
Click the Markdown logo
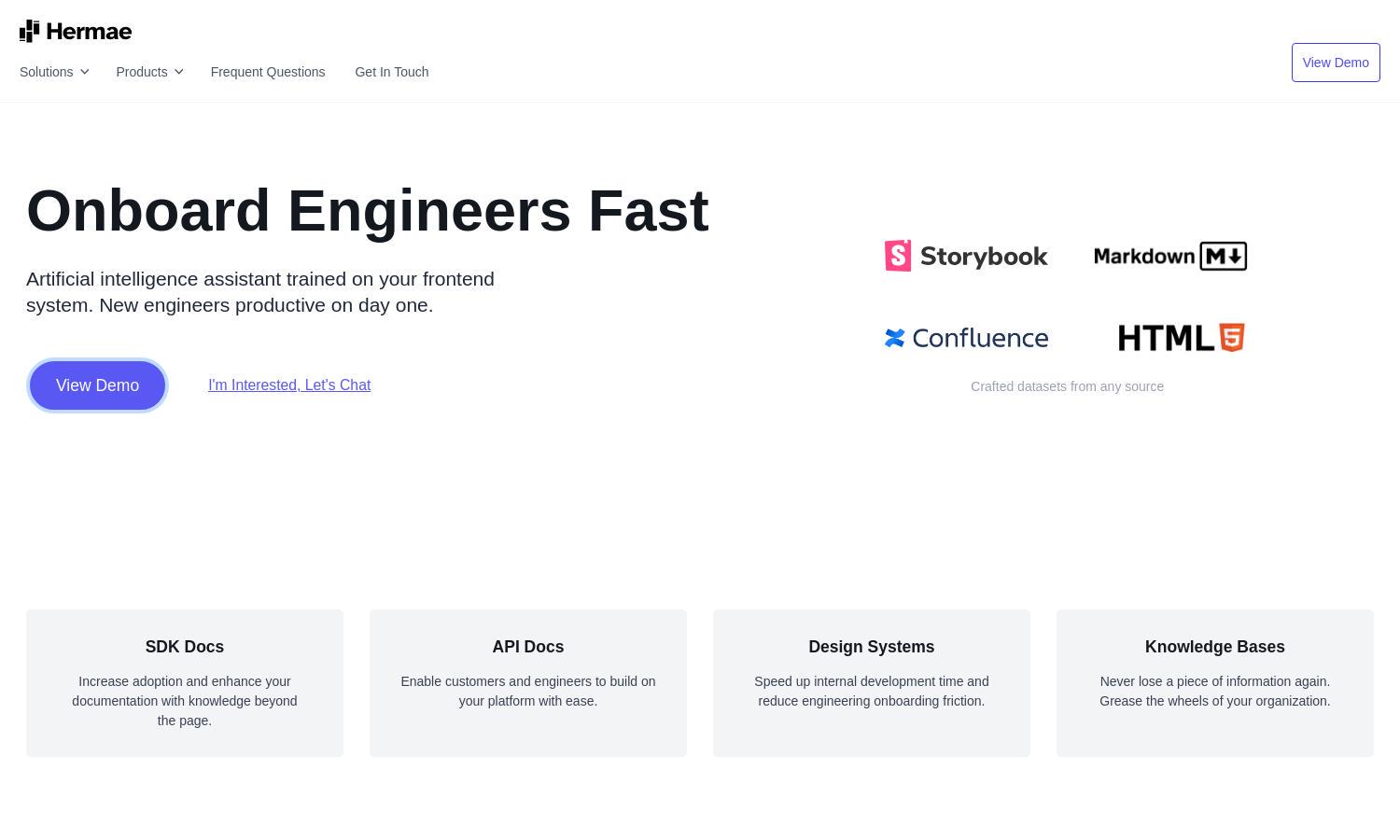point(1170,256)
